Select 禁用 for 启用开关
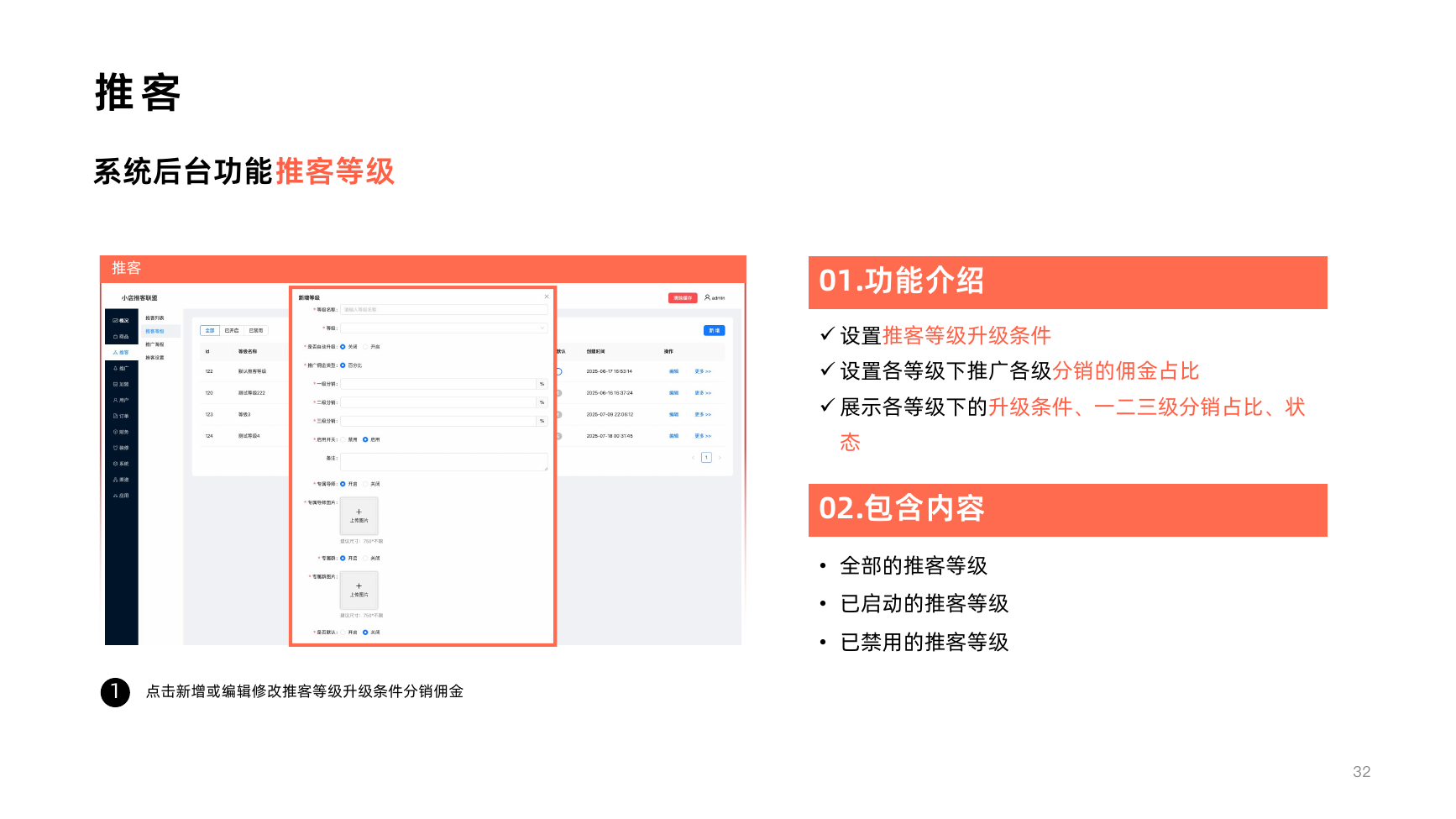 pyautogui.click(x=349, y=439)
